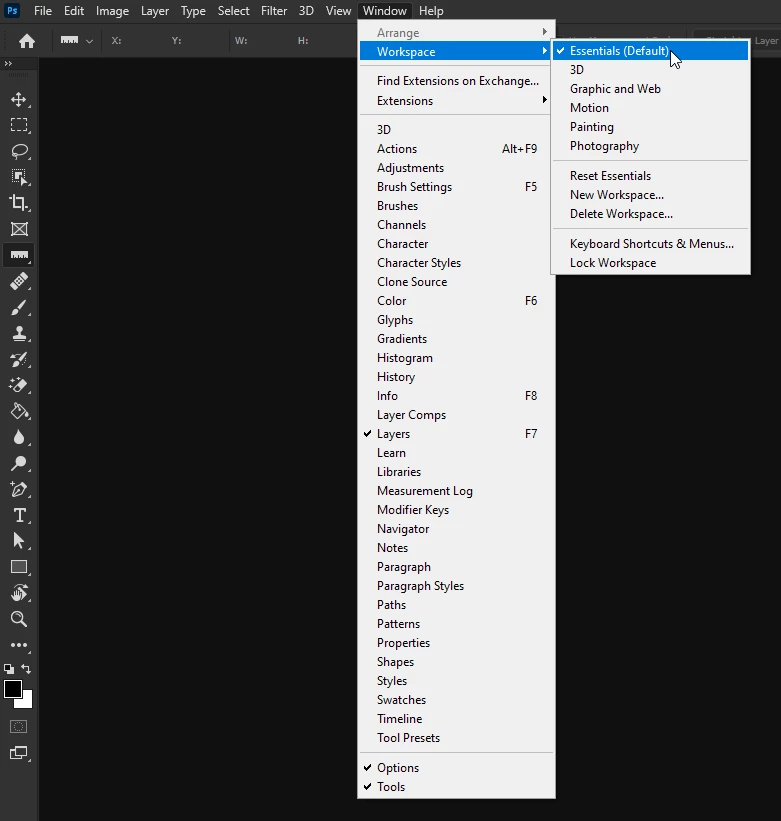Viewport: 781px width, 821px height.
Task: Open the Edit Toolbar three-dots menu
Action: point(19,645)
